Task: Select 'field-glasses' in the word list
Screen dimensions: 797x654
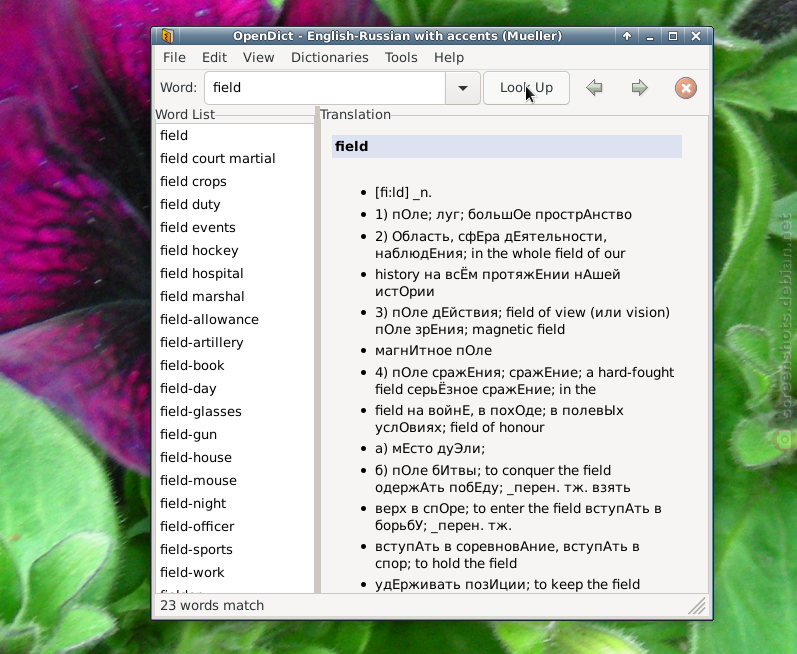Action: [235, 412]
